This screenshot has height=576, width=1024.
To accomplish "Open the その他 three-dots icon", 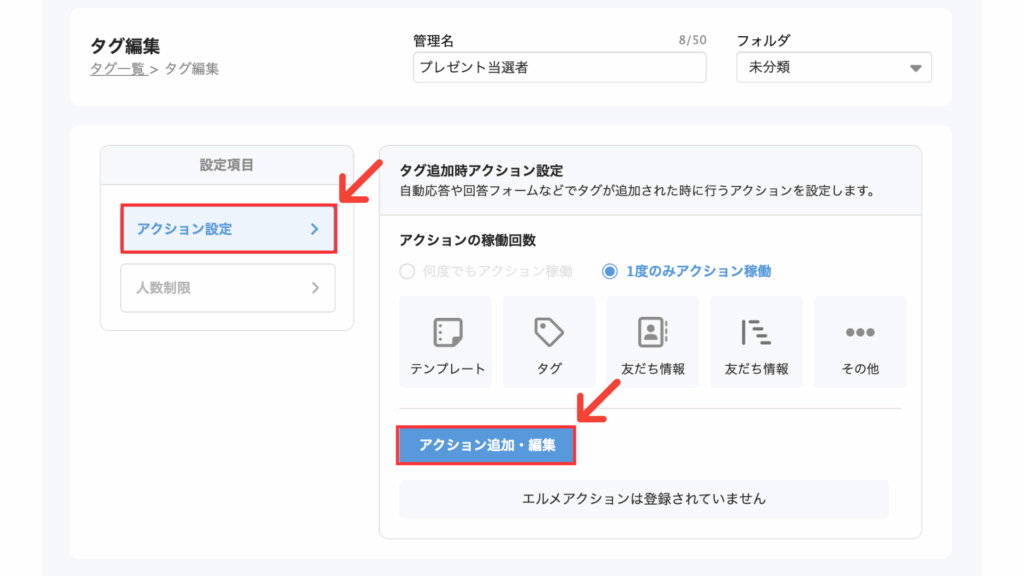I will (x=859, y=332).
